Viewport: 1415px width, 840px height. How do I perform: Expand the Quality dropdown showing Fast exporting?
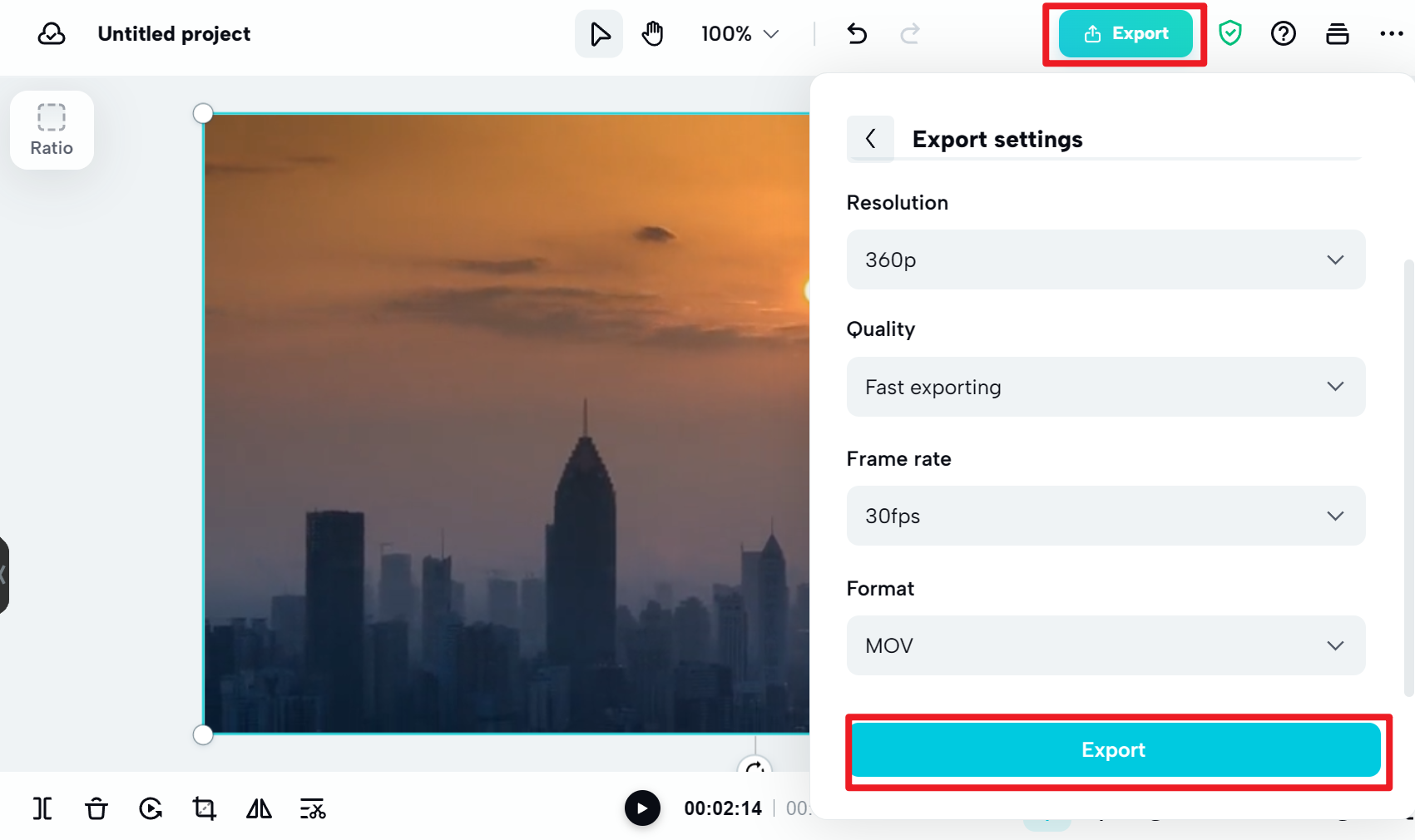1105,387
